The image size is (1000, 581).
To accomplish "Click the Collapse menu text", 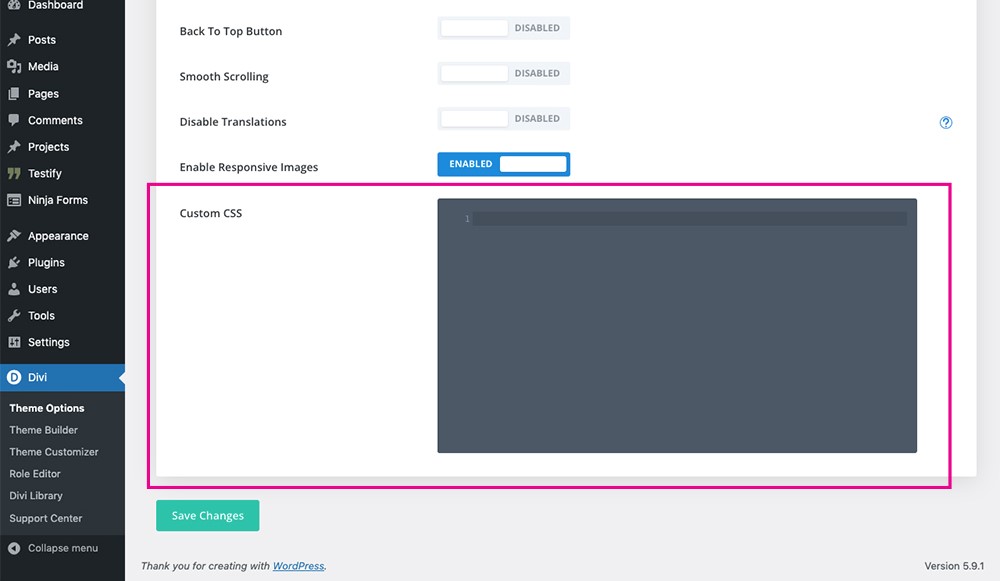I will pyautogui.click(x=63, y=548).
